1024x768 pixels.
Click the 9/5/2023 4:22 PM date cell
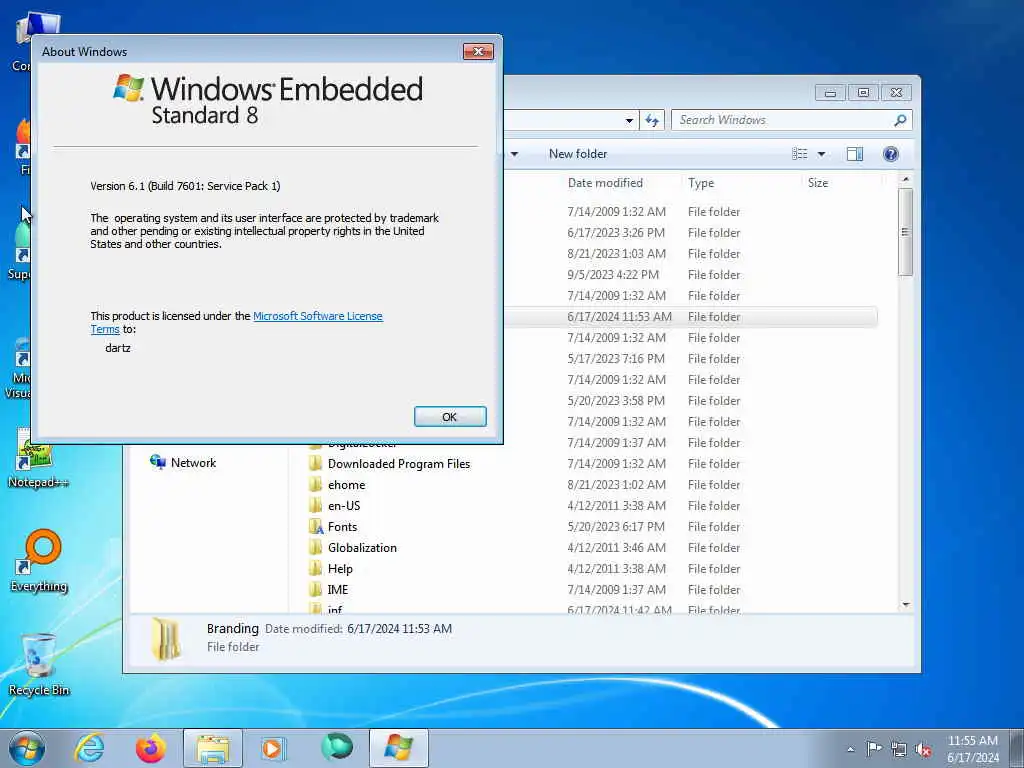(613, 275)
